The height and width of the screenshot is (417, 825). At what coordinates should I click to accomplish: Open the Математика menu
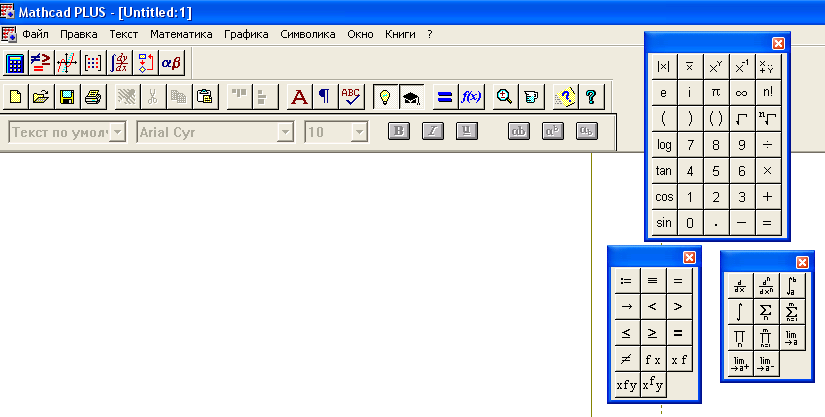point(181,34)
